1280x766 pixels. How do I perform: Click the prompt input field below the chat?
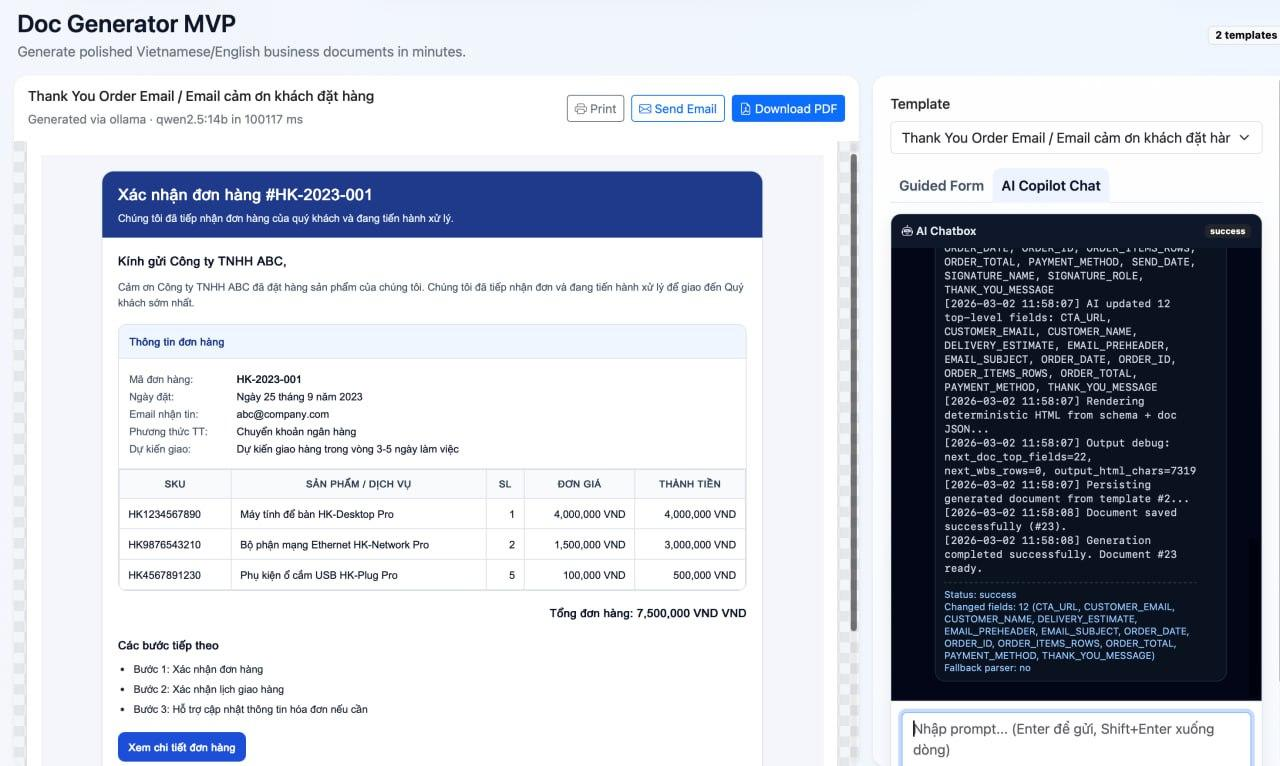pos(1076,737)
